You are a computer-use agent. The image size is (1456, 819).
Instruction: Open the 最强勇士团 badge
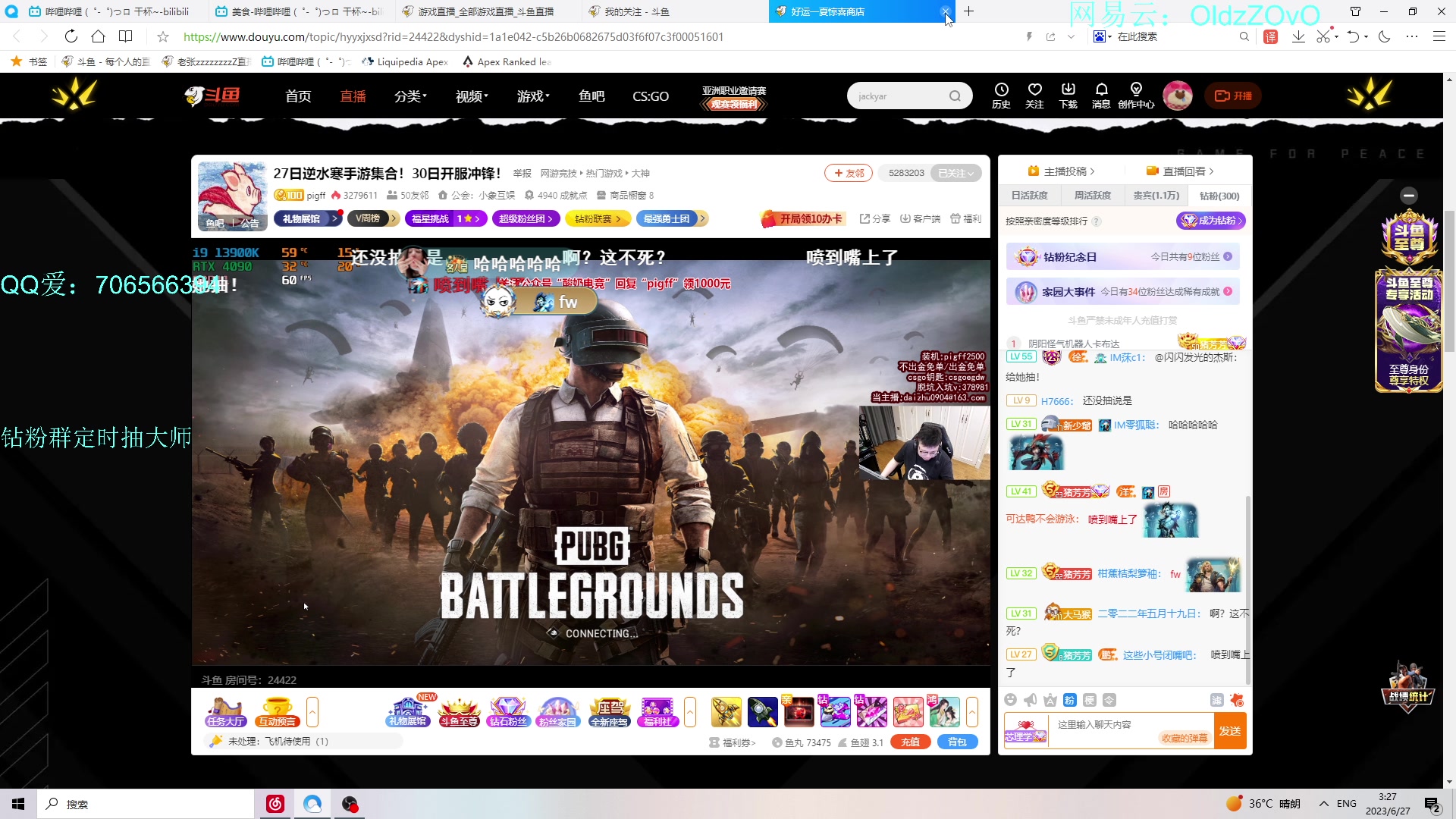click(672, 218)
